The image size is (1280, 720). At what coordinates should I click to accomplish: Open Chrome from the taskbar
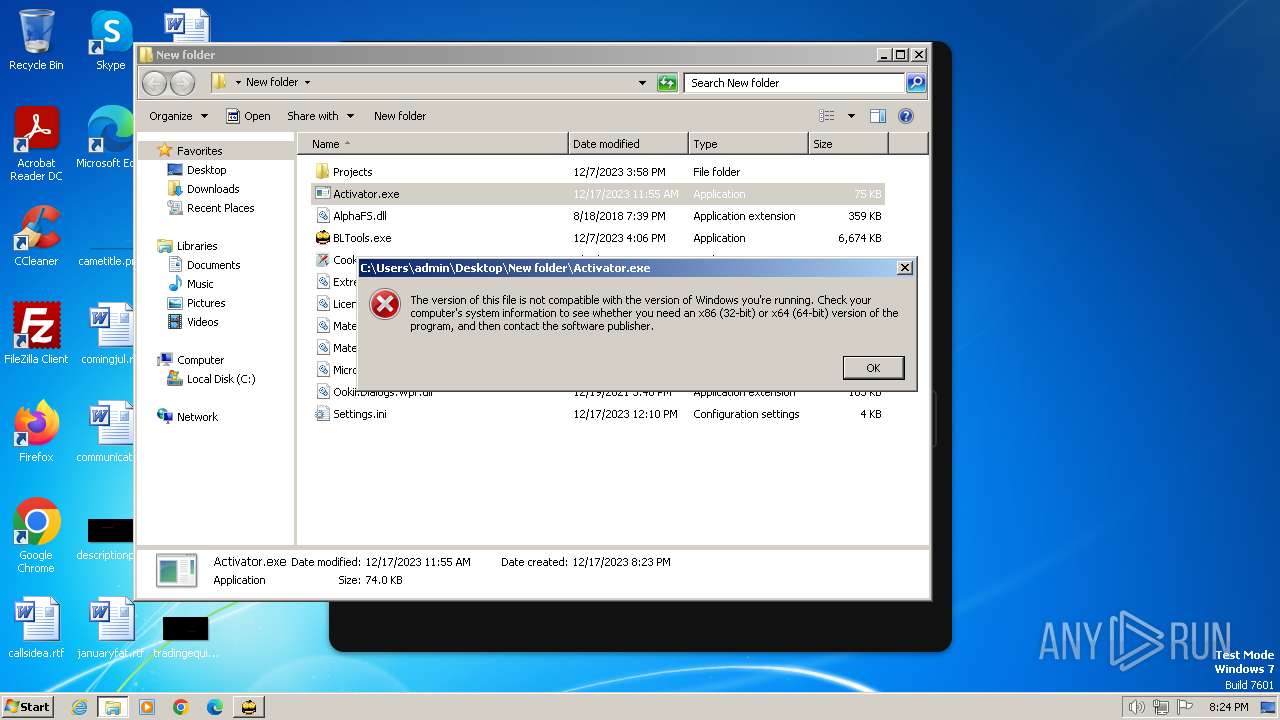(x=181, y=707)
